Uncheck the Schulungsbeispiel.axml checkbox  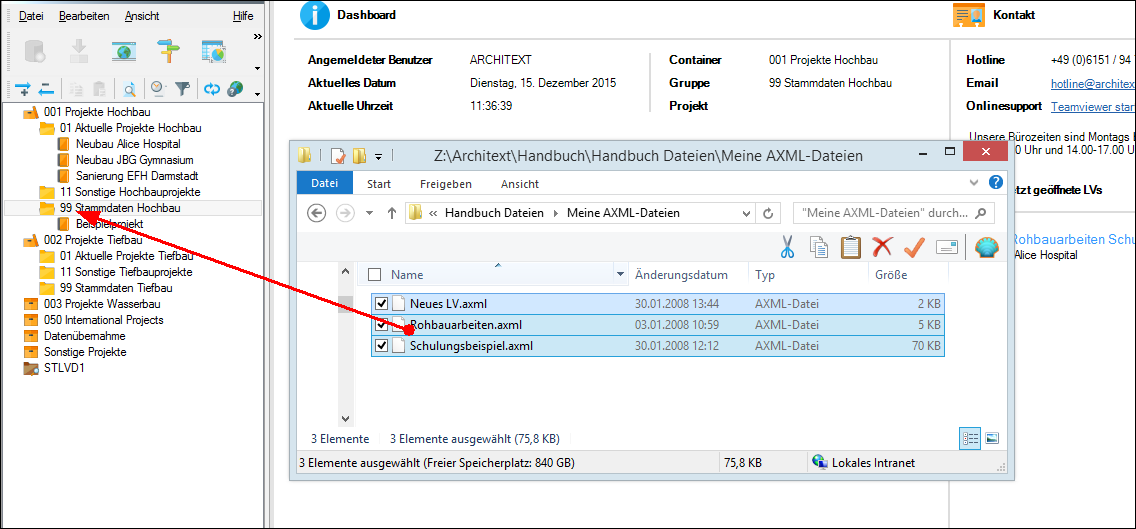[382, 346]
